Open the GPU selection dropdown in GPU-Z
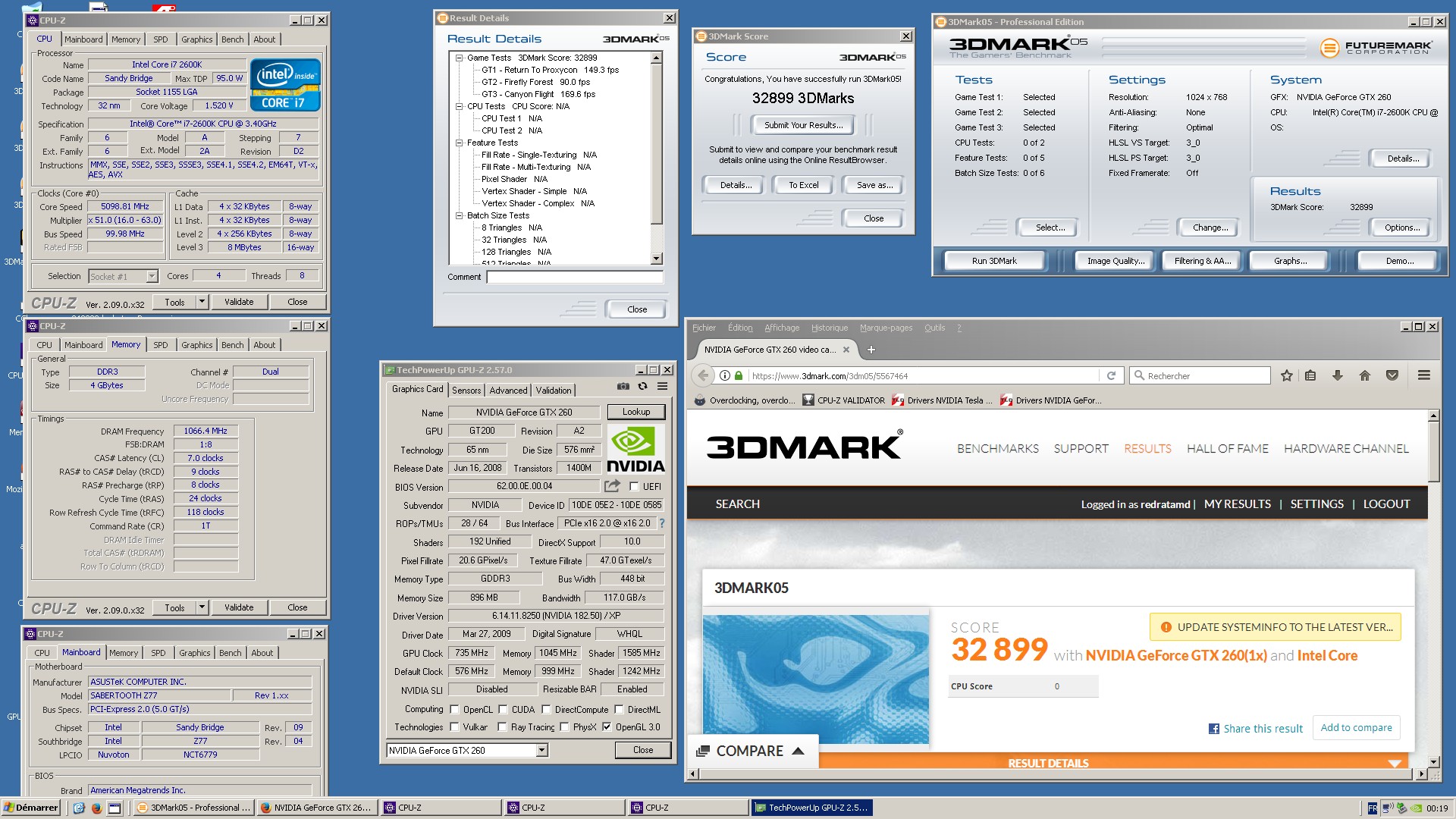 [x=541, y=751]
